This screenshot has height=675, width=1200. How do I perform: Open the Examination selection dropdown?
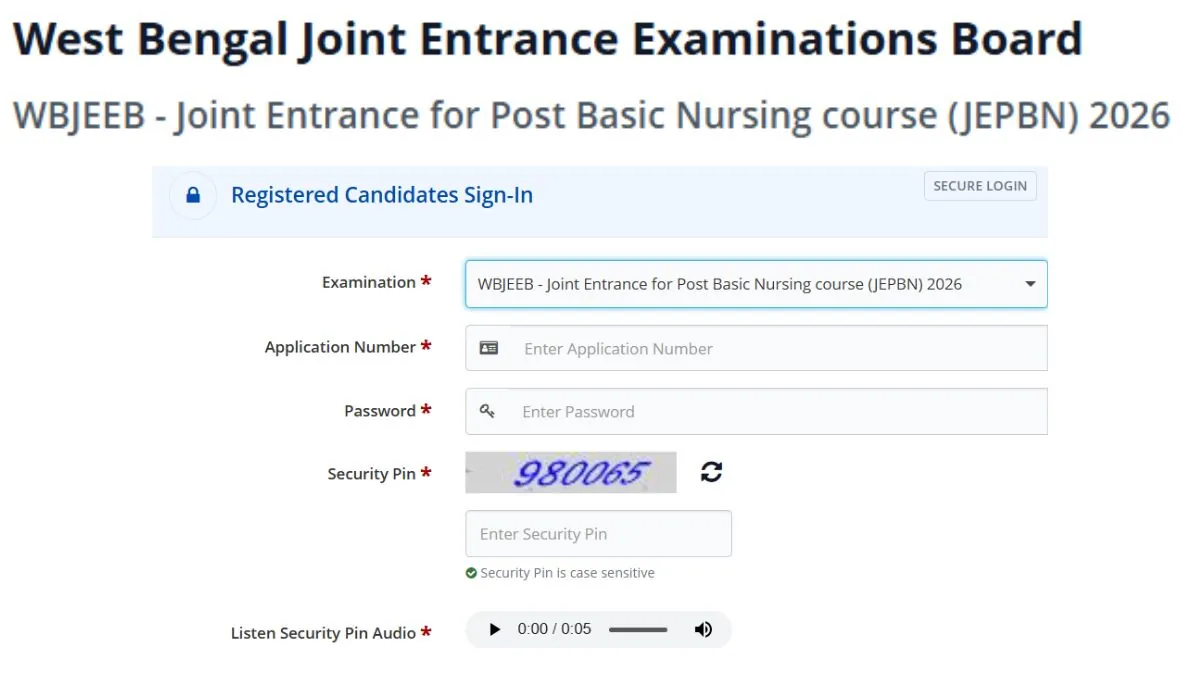coord(755,284)
